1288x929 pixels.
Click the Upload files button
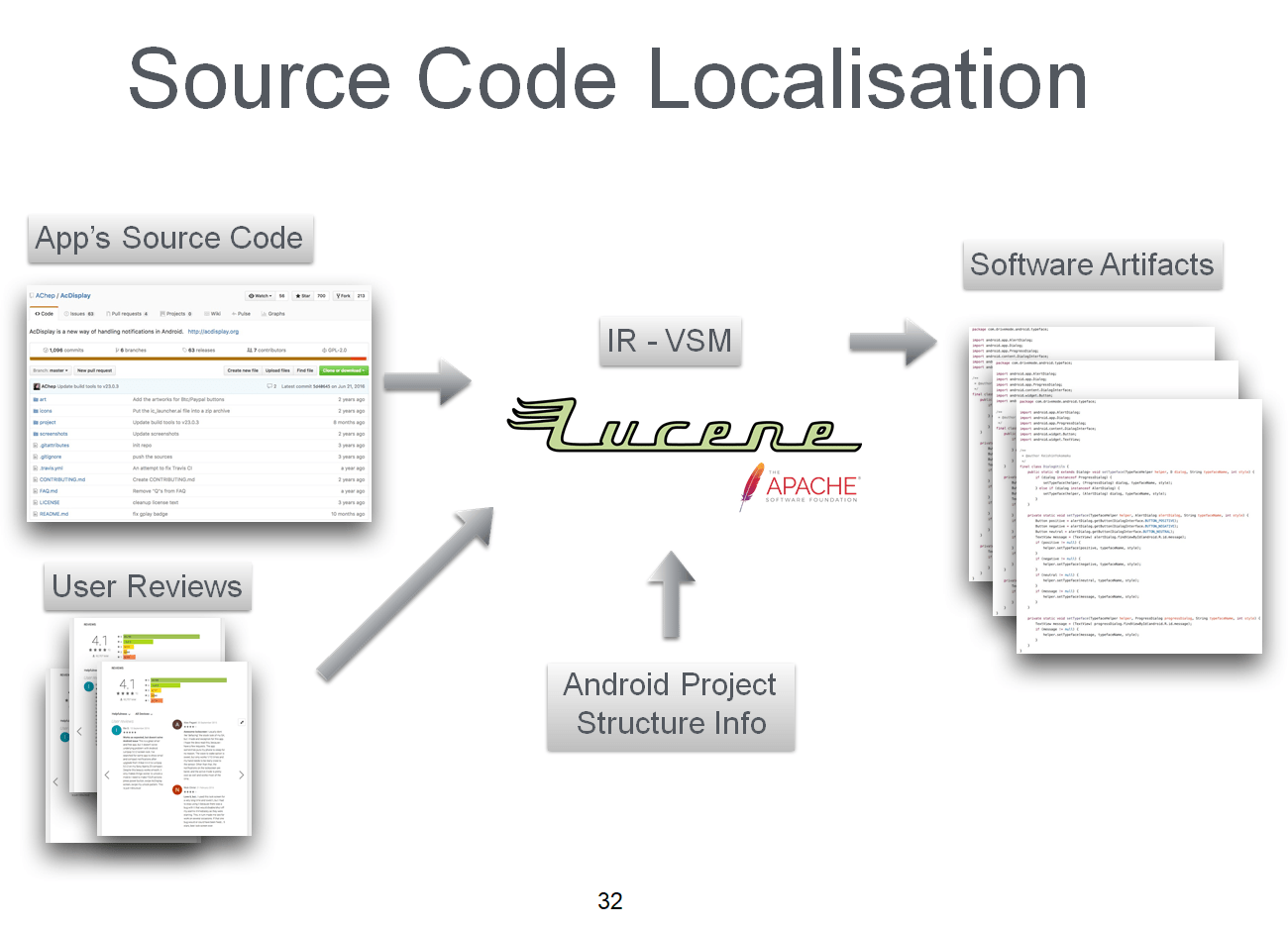(x=277, y=370)
